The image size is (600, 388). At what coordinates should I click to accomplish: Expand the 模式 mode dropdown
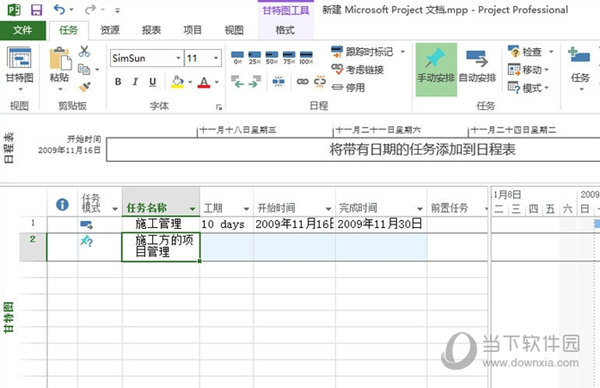(x=546, y=88)
